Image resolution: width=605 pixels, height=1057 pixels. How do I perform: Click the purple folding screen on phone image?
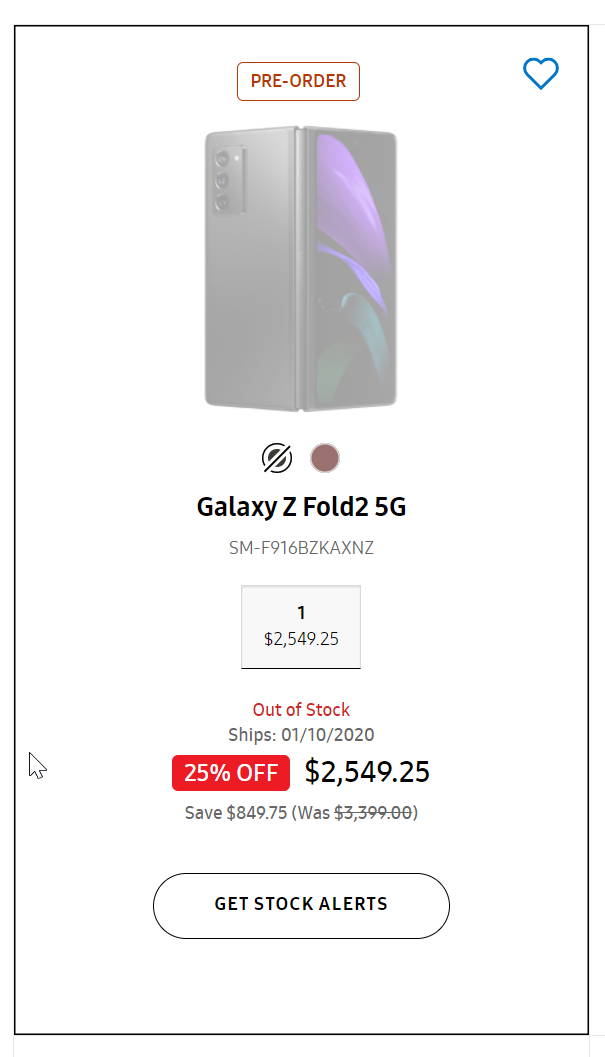click(x=350, y=220)
